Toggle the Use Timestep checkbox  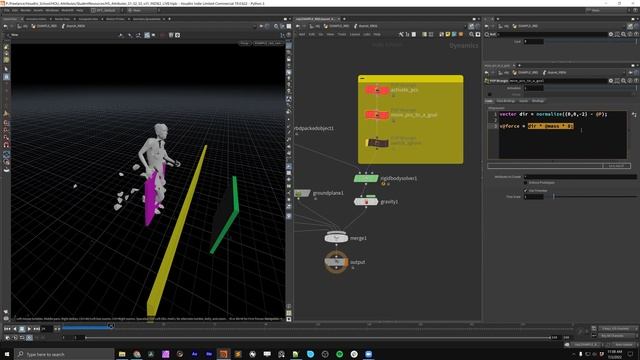click(x=526, y=191)
